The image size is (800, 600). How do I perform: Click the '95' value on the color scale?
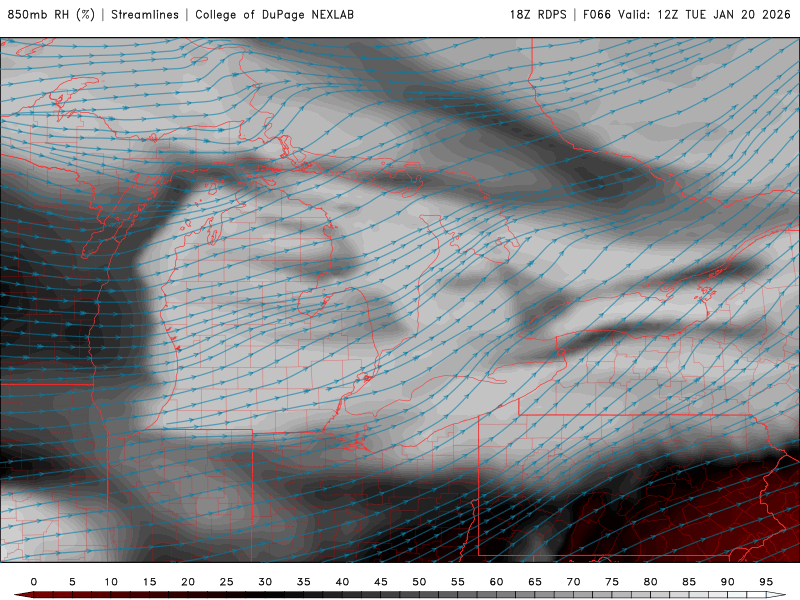(x=766, y=582)
